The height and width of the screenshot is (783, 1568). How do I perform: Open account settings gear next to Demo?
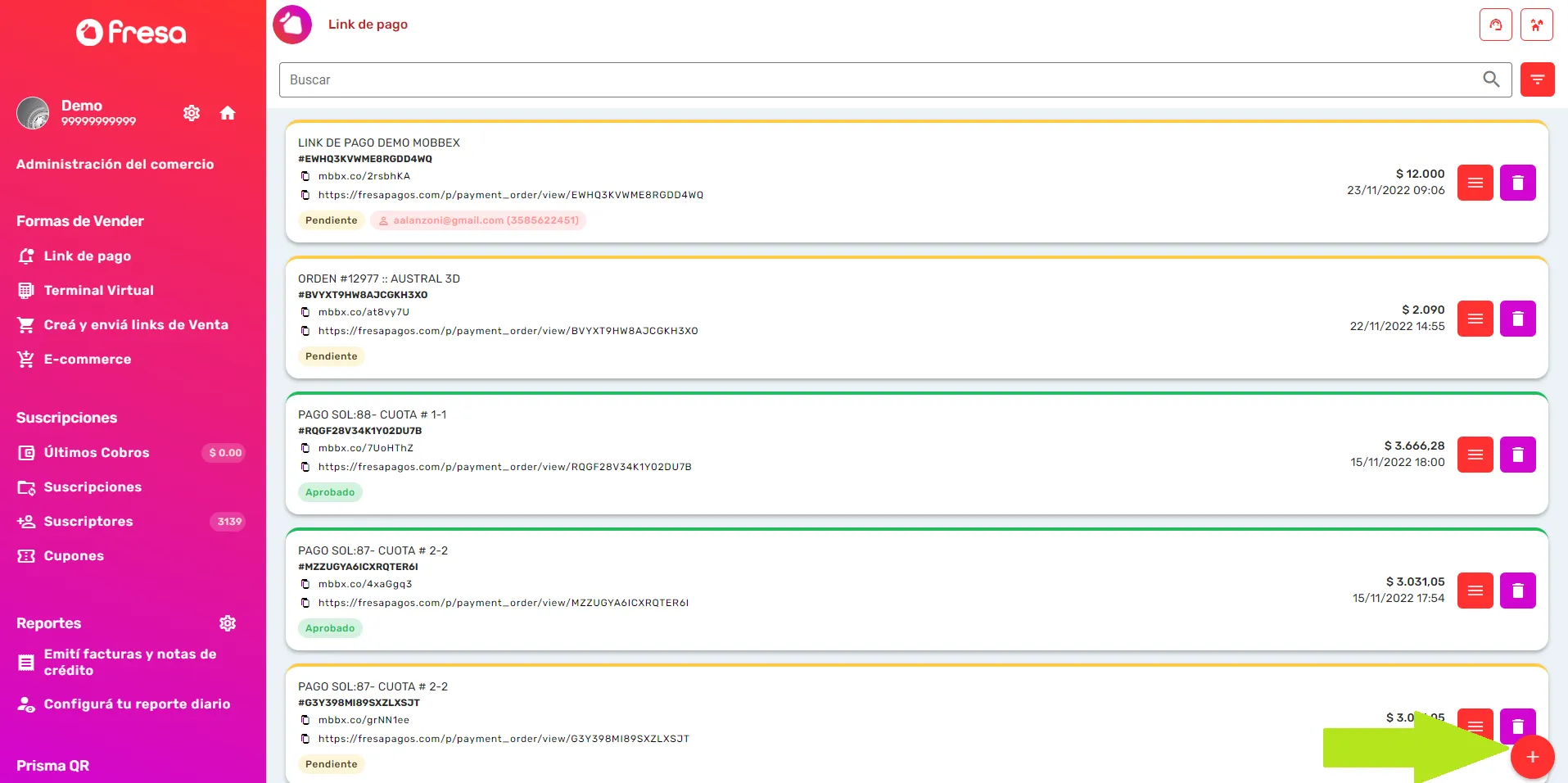192,113
